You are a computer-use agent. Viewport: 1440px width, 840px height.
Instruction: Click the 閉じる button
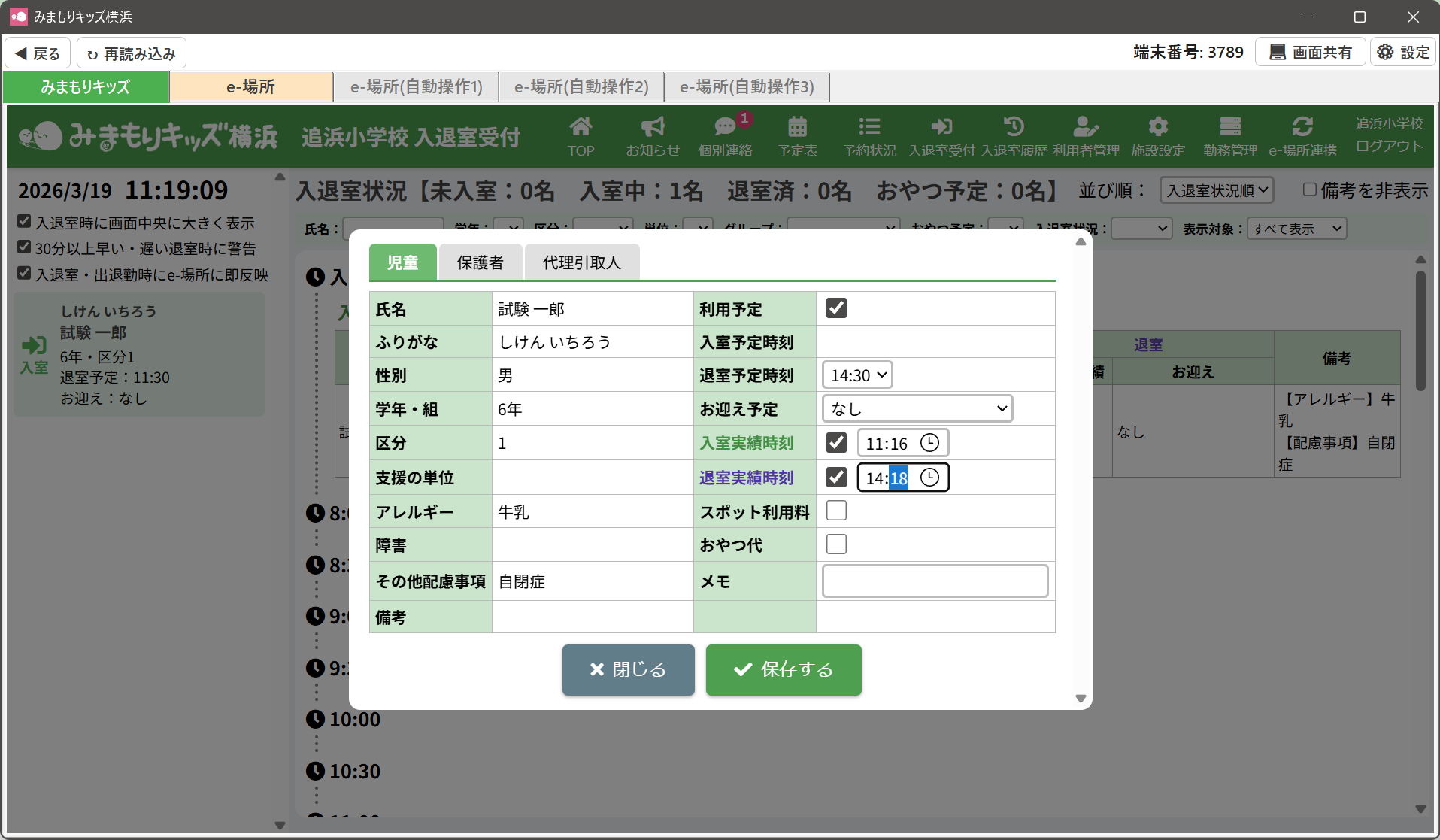click(x=628, y=669)
